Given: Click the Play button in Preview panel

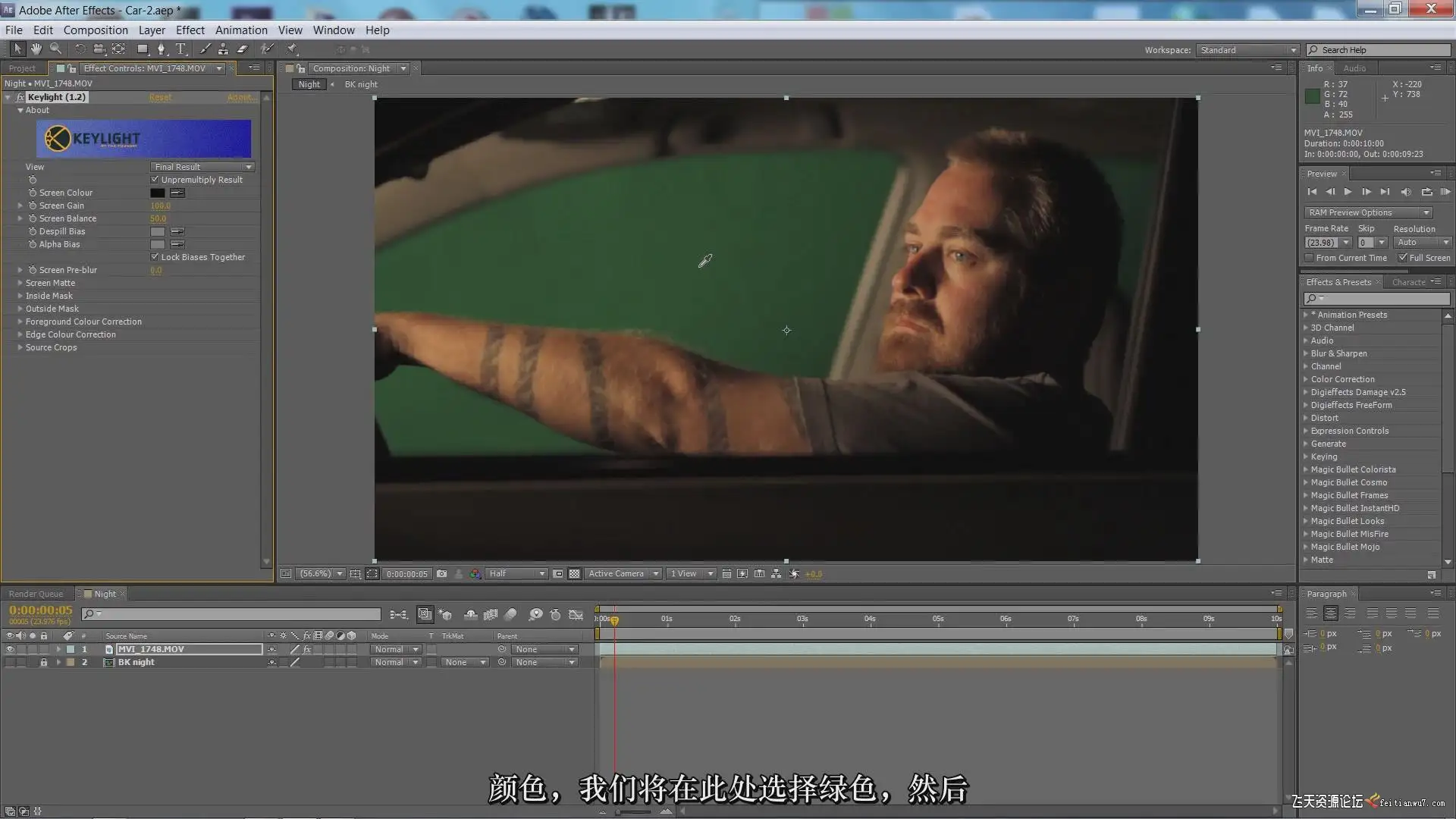Looking at the screenshot, I should pyautogui.click(x=1348, y=192).
